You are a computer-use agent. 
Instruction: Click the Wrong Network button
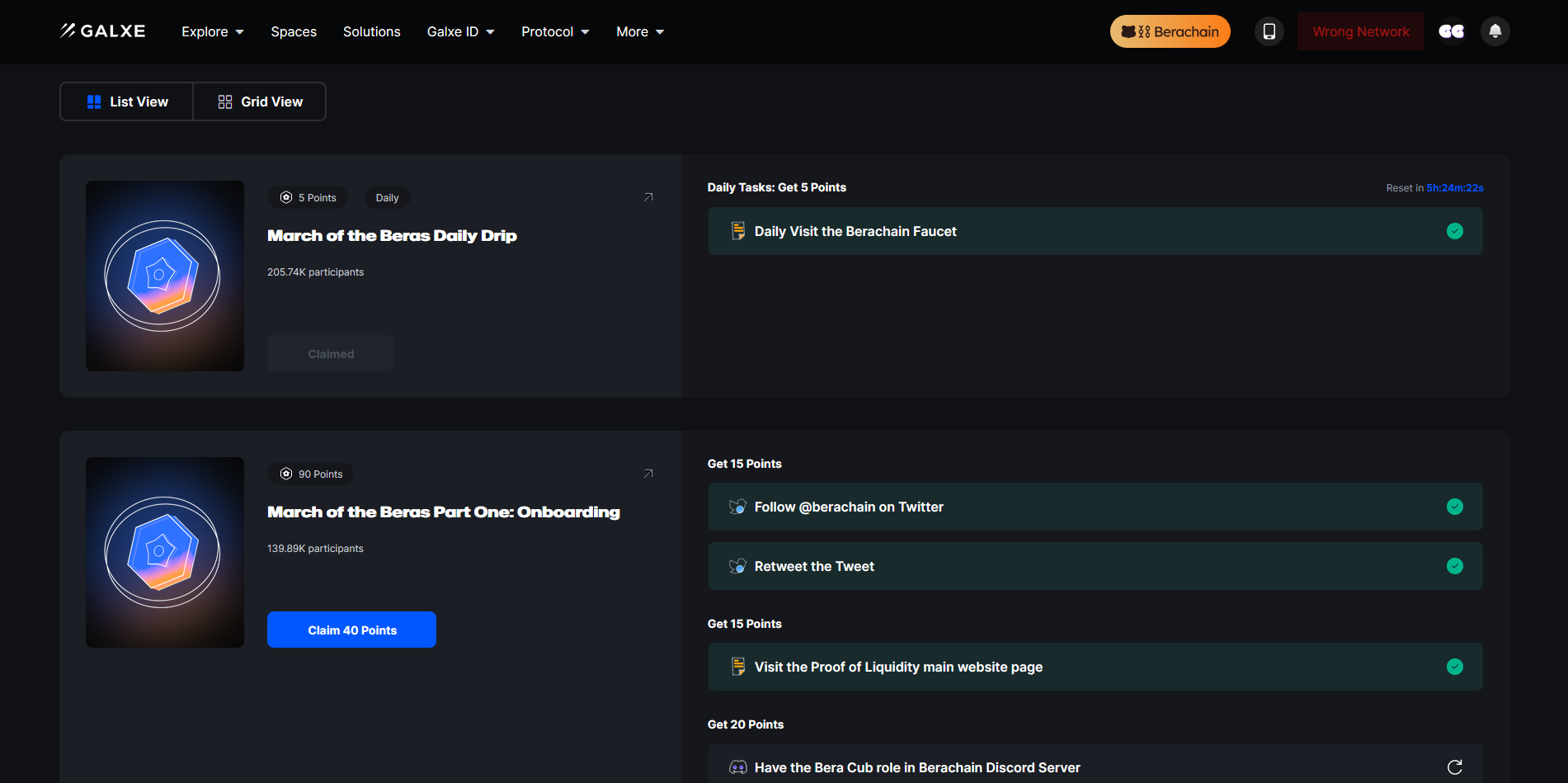click(1360, 31)
